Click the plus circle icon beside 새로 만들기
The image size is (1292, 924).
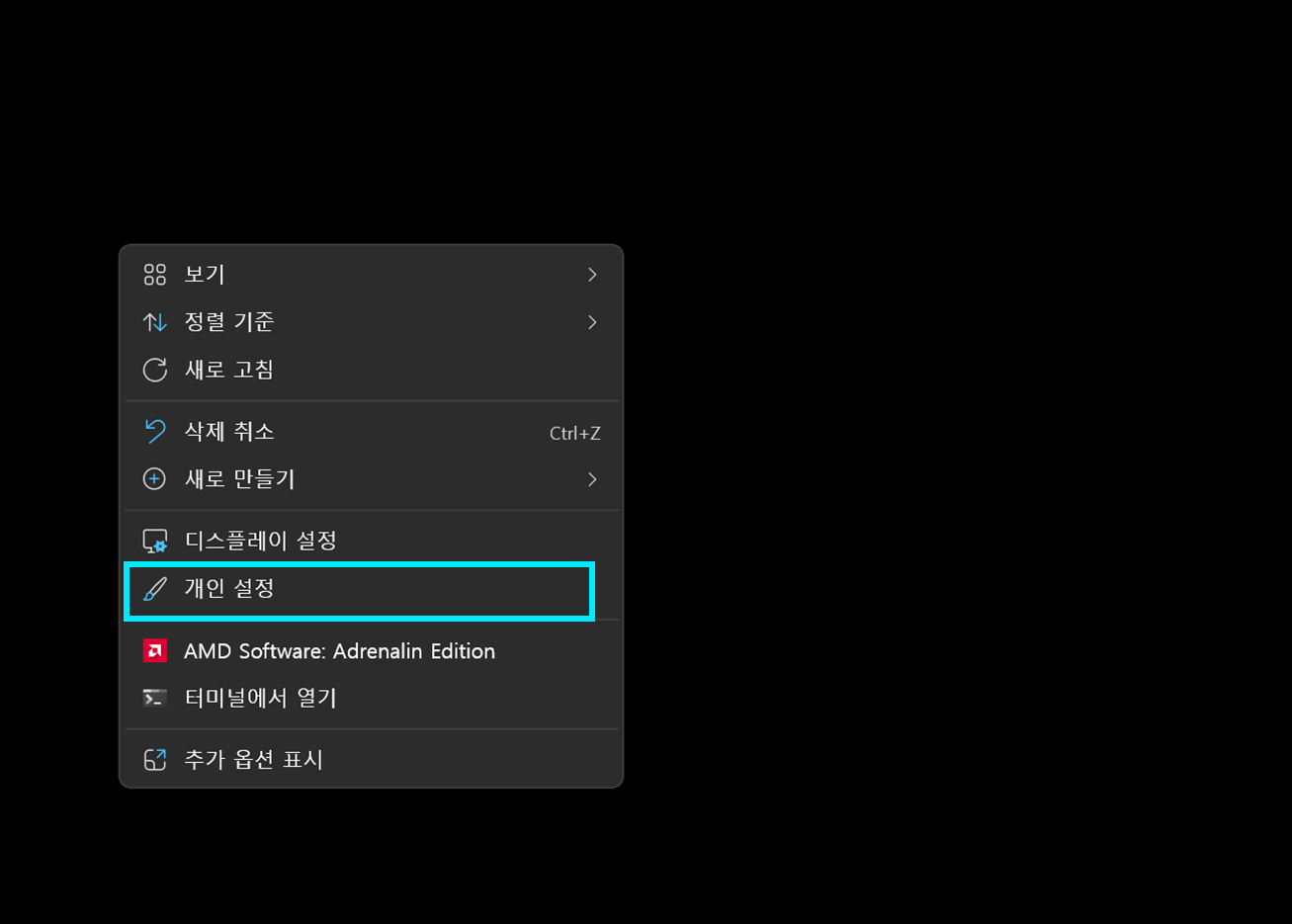click(x=155, y=479)
